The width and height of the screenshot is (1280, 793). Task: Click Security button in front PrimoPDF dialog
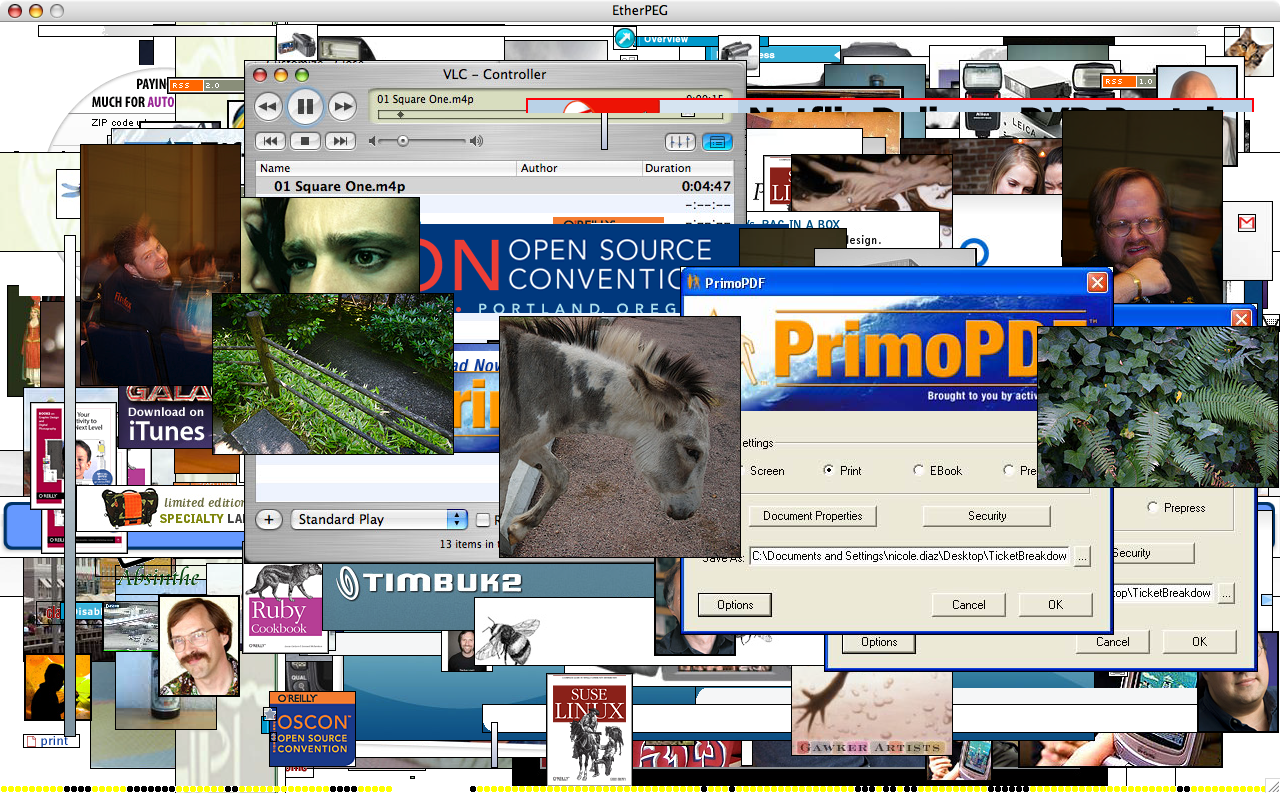point(987,516)
